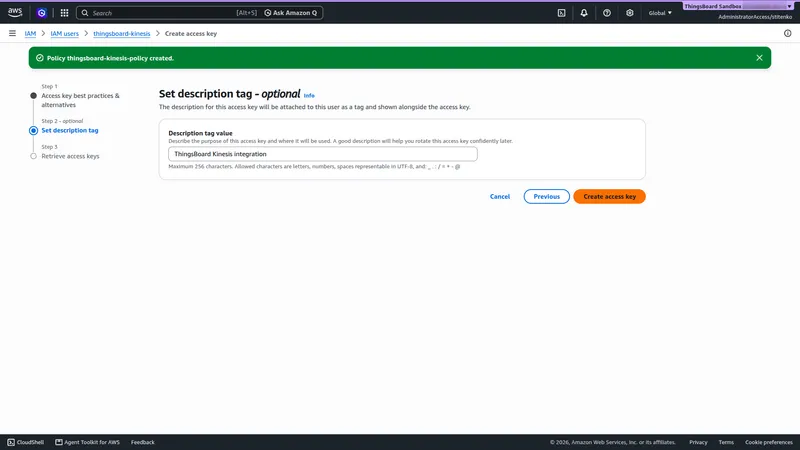This screenshot has width=800, height=450.
Task: Launch CloudShell from top toolbar icon
Action: (561, 13)
